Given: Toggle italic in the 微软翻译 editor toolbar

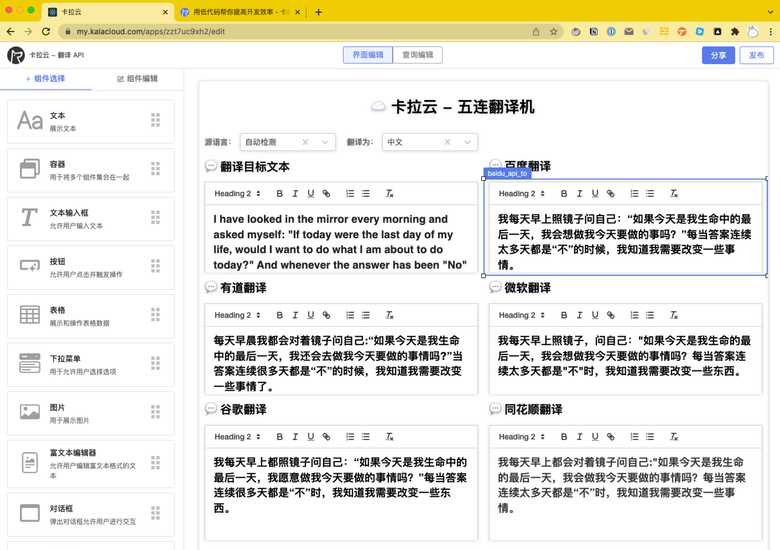Looking at the screenshot, I should tap(580, 315).
